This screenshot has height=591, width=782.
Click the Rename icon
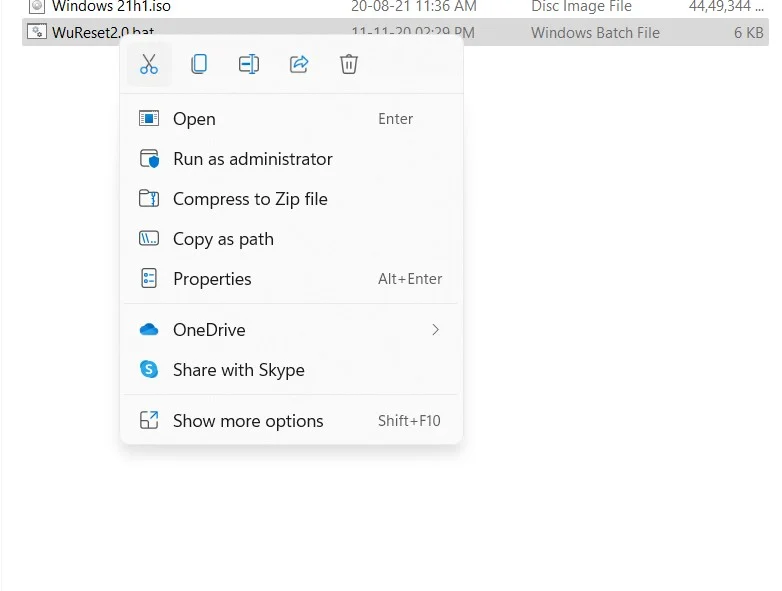(248, 64)
